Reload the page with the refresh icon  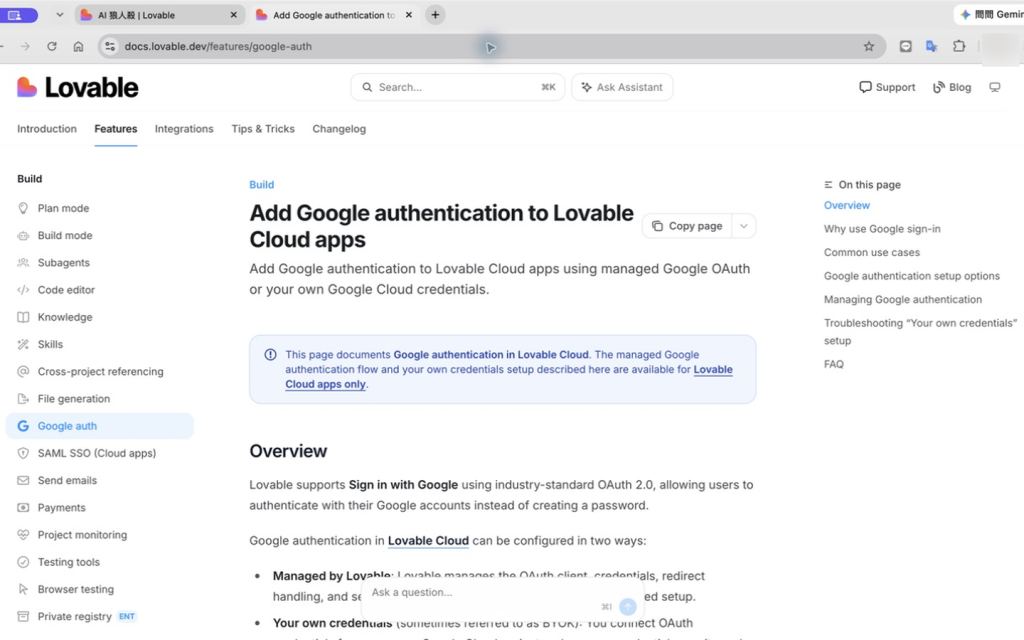(x=52, y=46)
